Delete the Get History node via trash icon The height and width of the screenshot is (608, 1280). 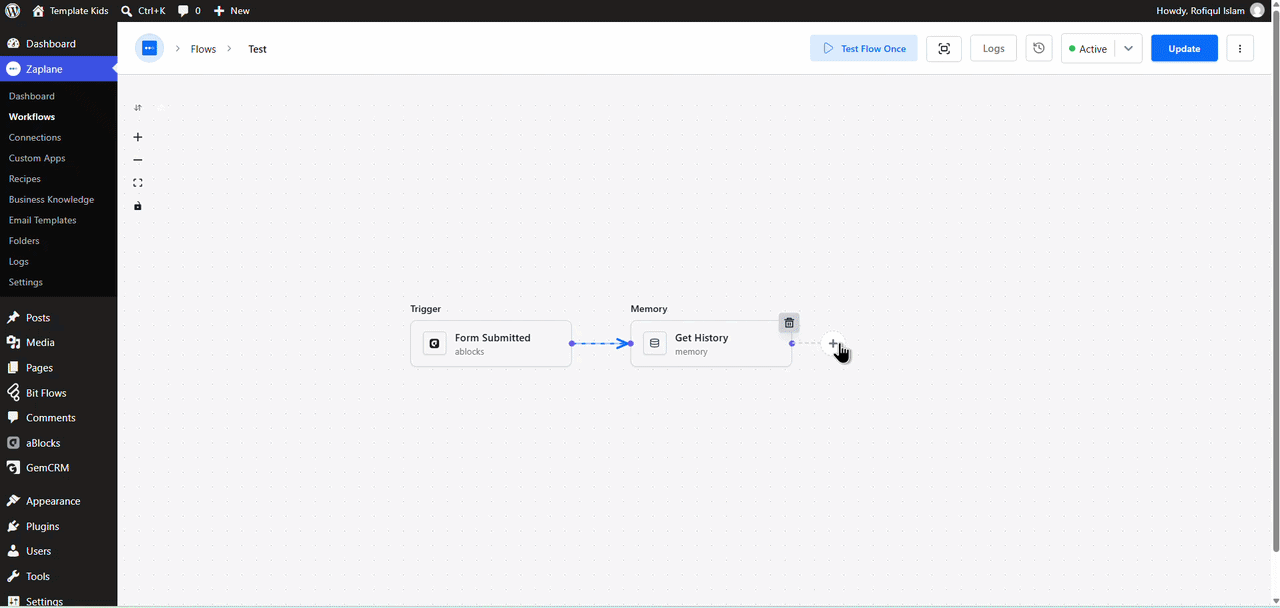789,323
